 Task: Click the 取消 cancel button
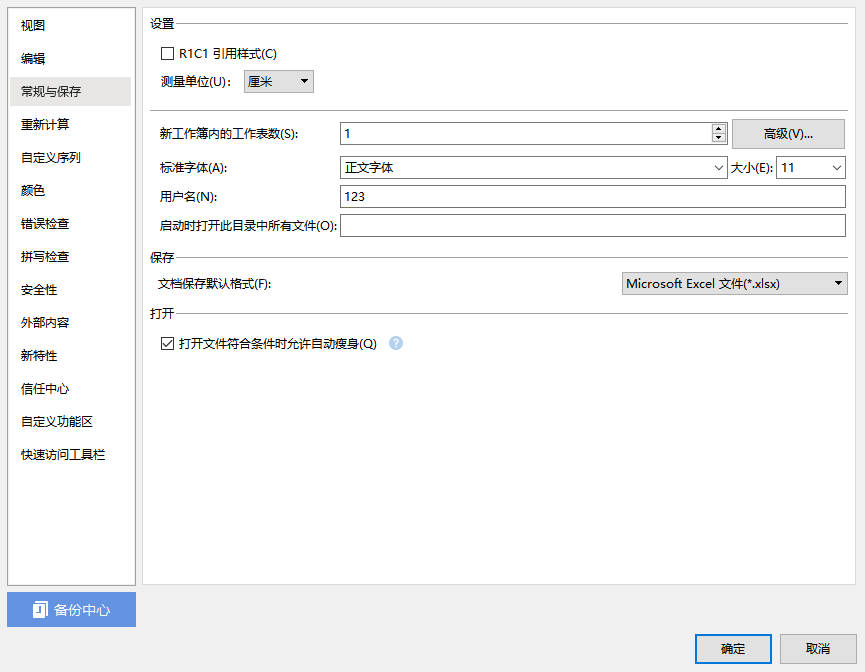[x=818, y=648]
